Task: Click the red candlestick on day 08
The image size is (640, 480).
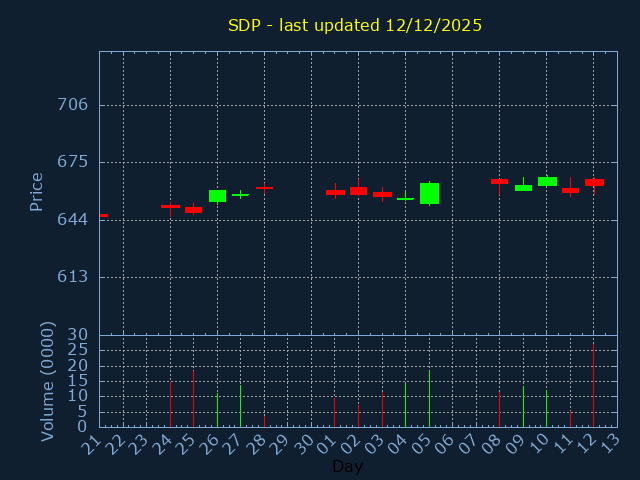Action: 499,181
